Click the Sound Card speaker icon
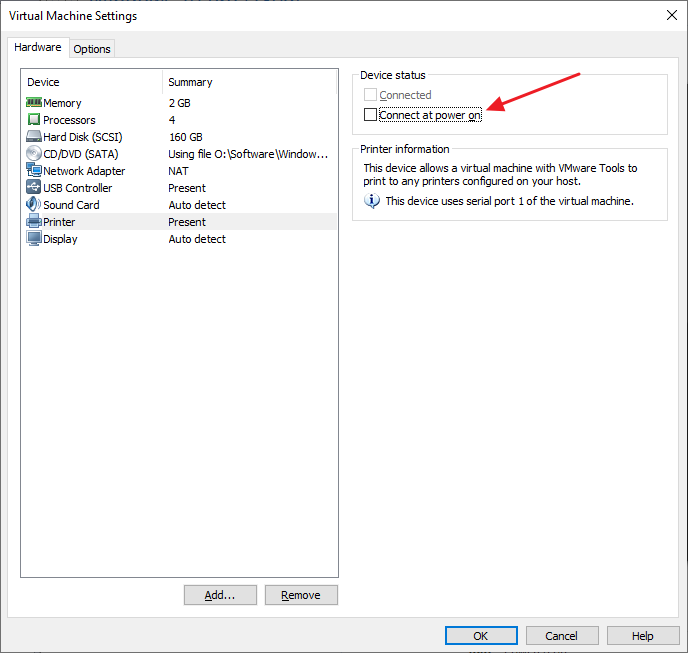 (x=34, y=204)
